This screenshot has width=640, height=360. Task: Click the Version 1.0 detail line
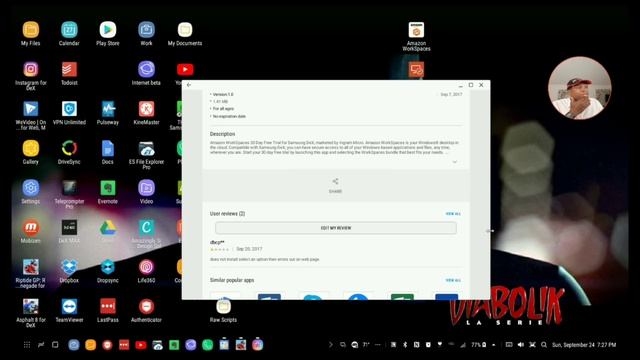[x=223, y=94]
